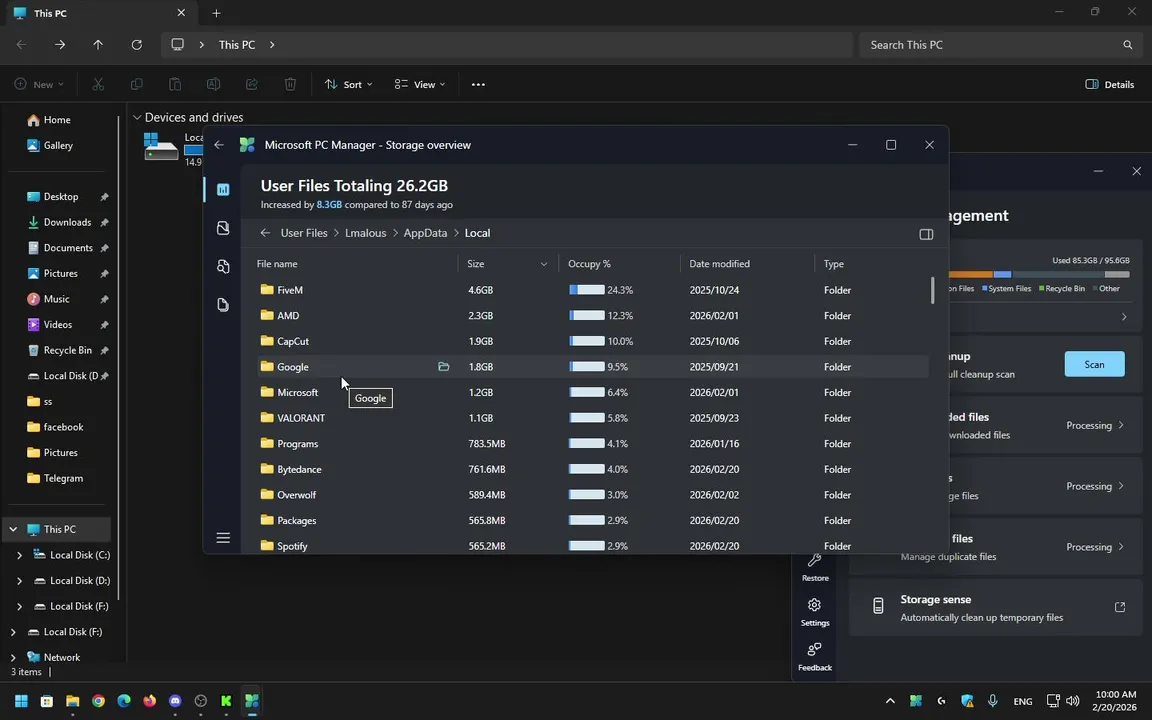The width and height of the screenshot is (1152, 720).
Task: Open Telegram folder in Explorer sidebar
Action: pyautogui.click(x=62, y=478)
